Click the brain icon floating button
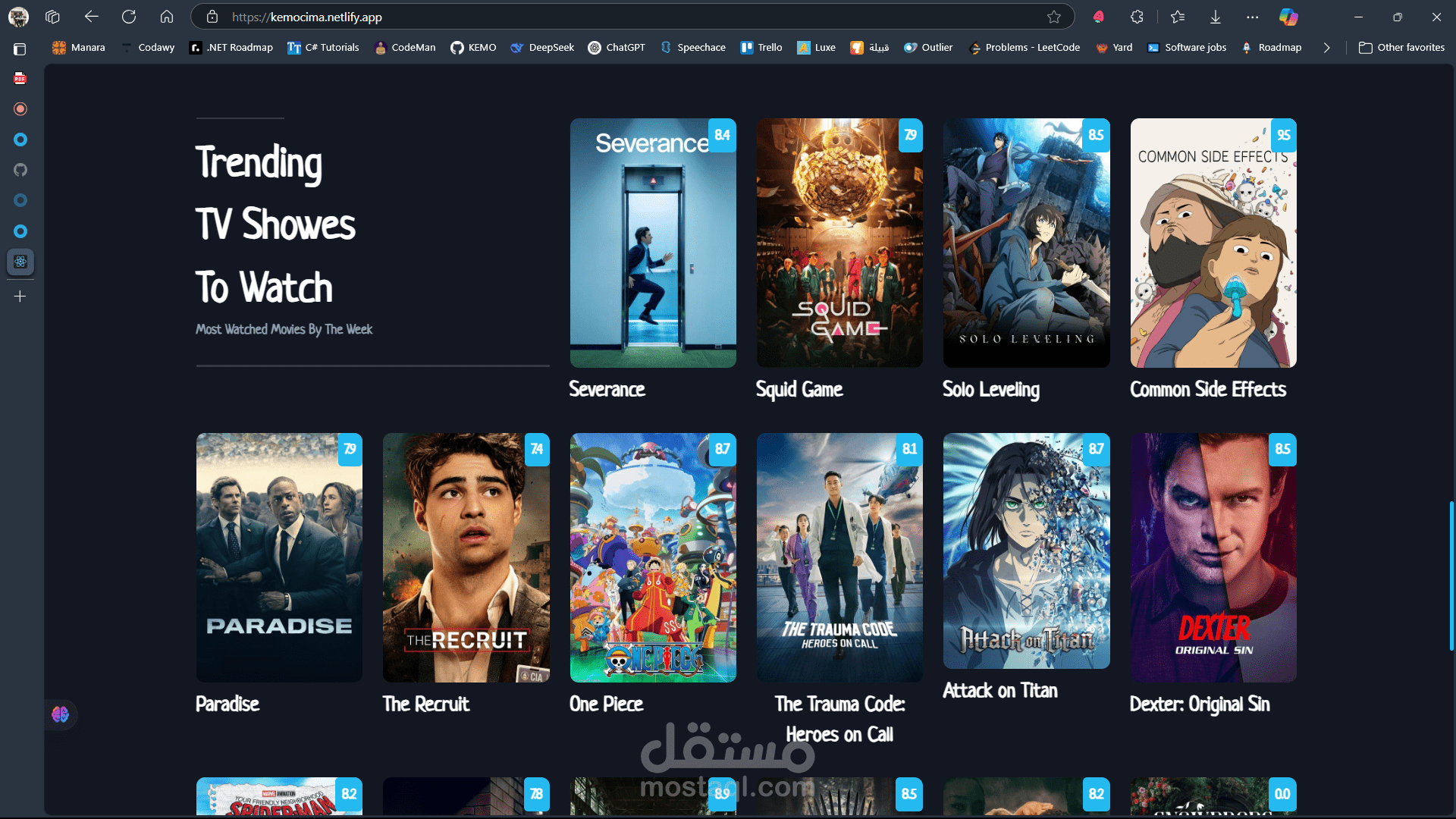The image size is (1456, 819). pos(61,714)
